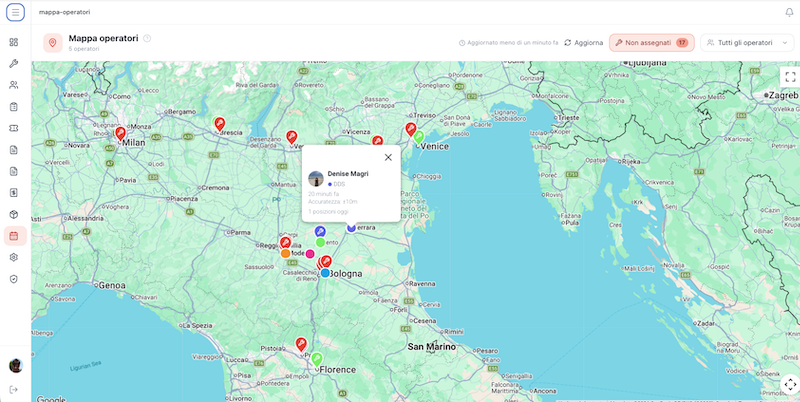Screen dimensions: 800x402
Task: Open the map camera controls button
Action: tap(790, 384)
